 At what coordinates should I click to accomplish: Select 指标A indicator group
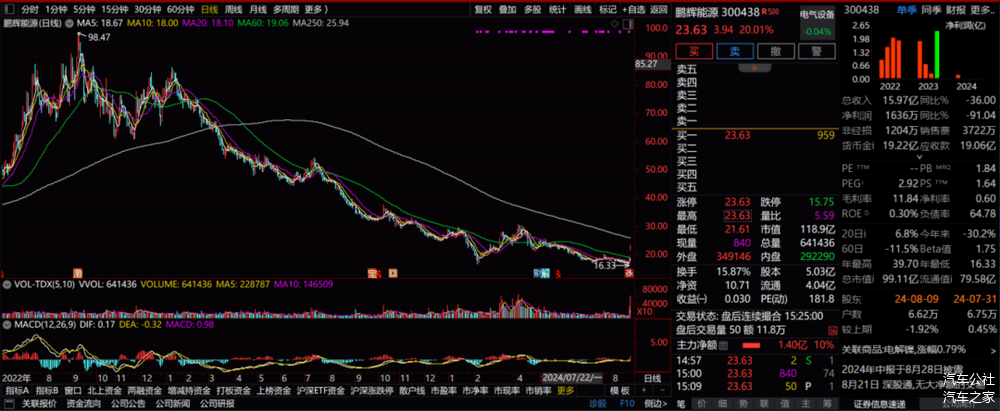click(17, 391)
